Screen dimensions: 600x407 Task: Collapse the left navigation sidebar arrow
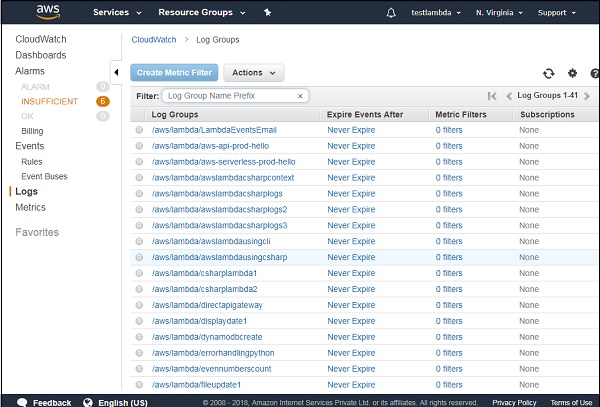click(x=116, y=72)
